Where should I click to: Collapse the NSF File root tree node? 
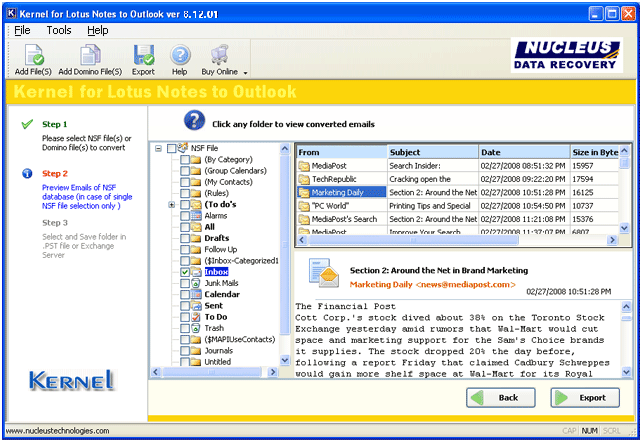(x=158, y=148)
